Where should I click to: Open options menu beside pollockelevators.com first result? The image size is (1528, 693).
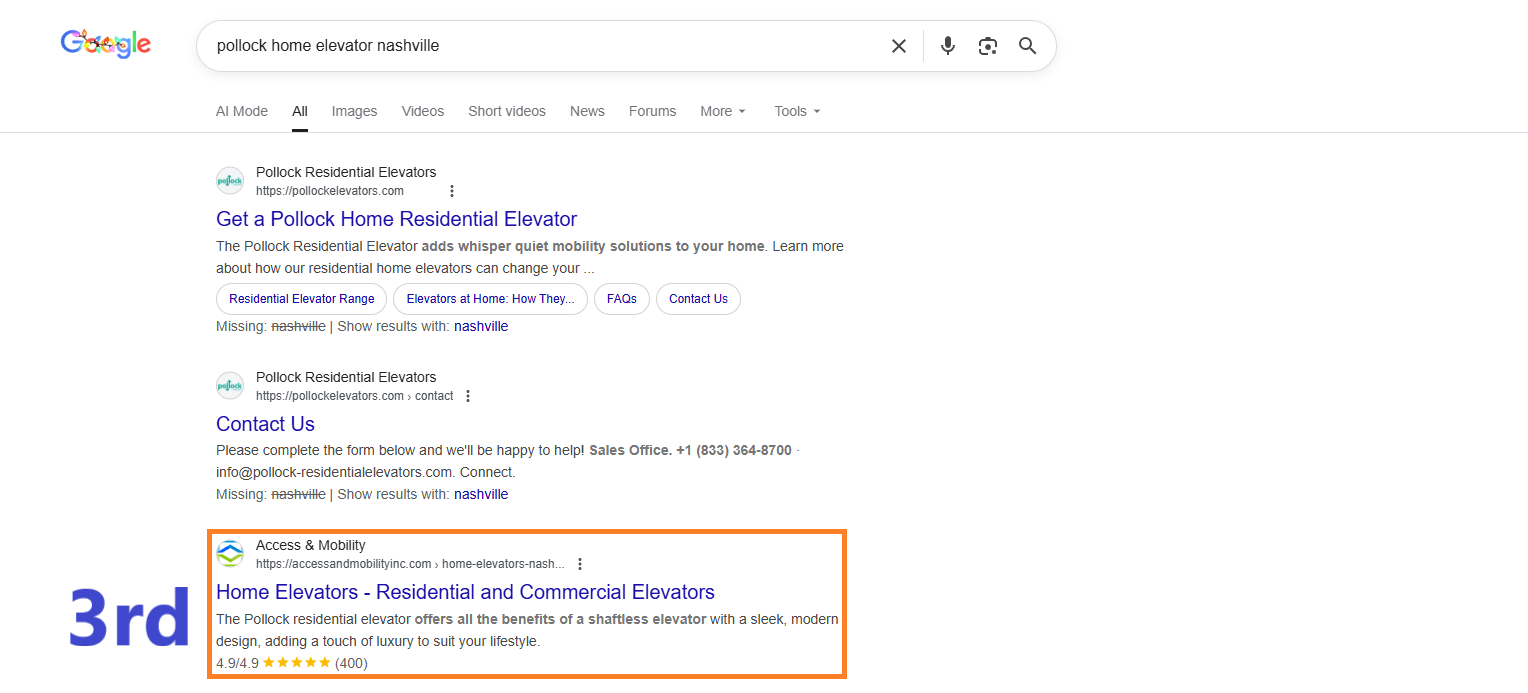tap(452, 191)
